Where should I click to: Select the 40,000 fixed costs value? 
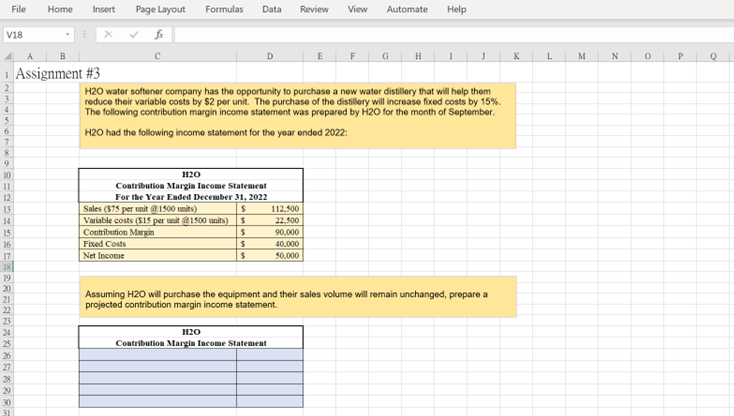pyautogui.click(x=270, y=244)
